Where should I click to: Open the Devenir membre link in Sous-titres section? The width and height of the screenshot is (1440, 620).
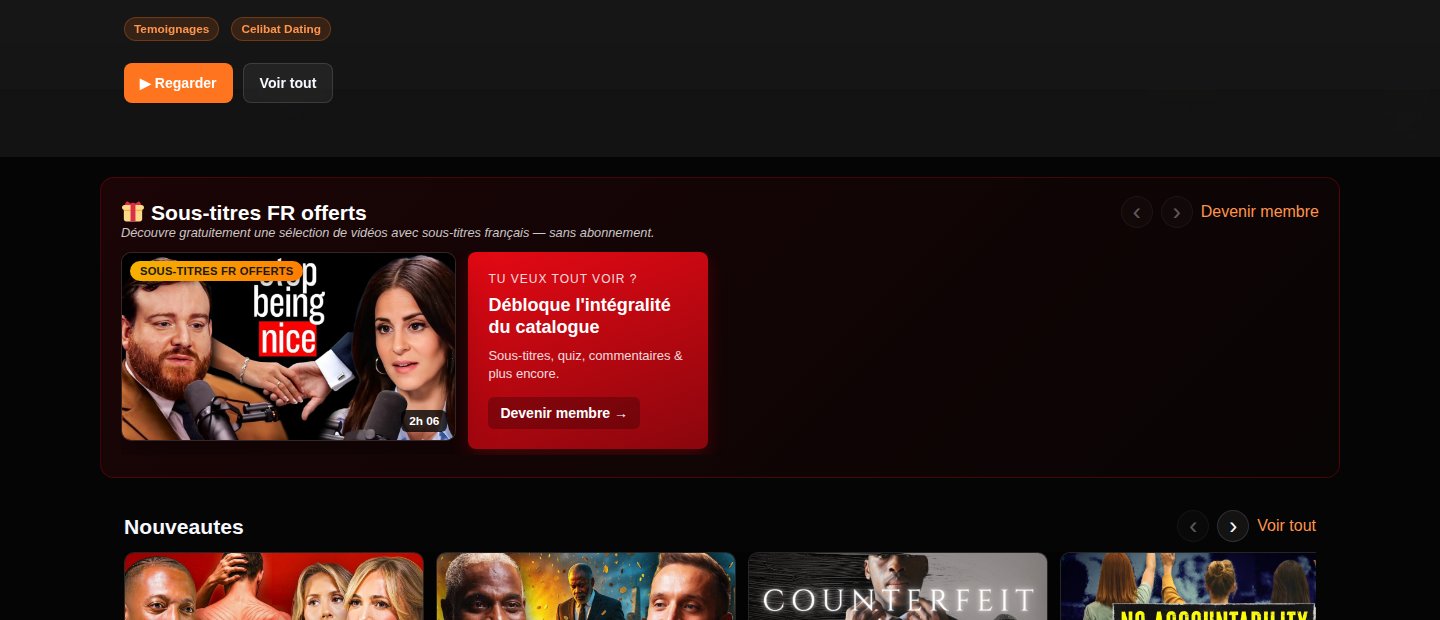click(1260, 212)
